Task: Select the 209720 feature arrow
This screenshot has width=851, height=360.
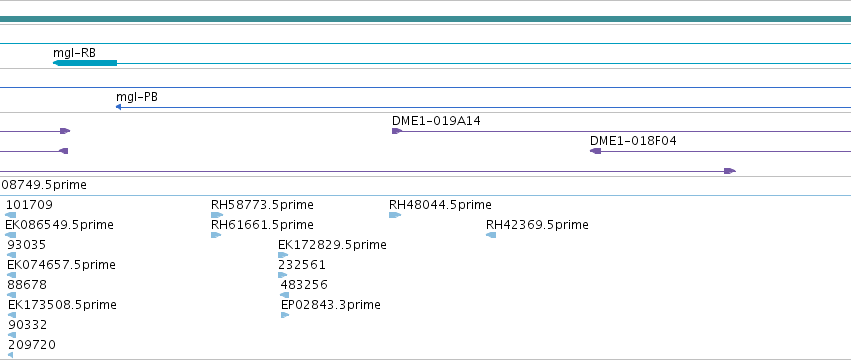Action: [x=10, y=355]
